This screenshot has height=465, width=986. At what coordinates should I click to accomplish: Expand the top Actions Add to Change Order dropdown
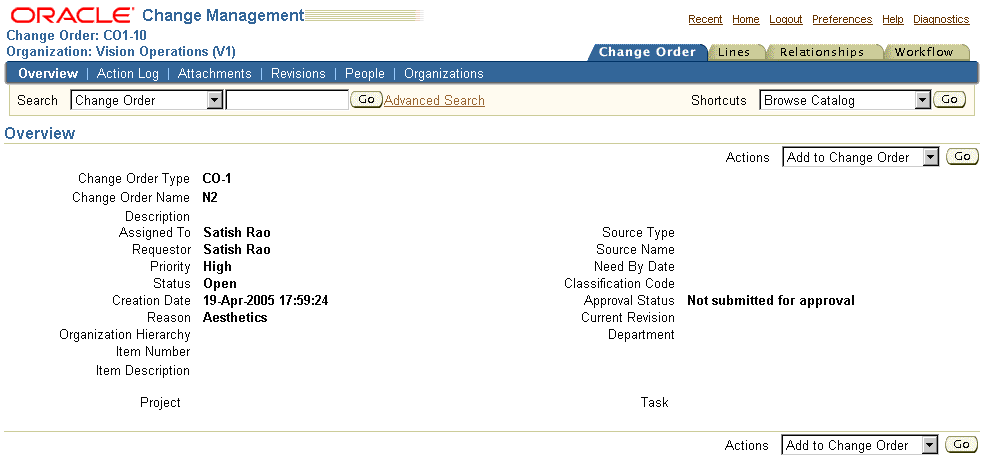coord(860,157)
